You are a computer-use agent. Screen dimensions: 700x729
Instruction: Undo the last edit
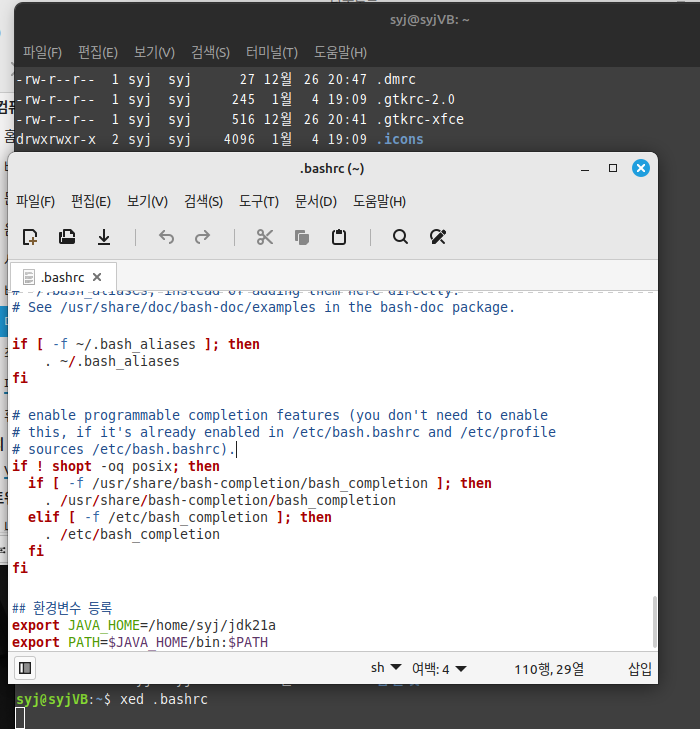click(166, 237)
